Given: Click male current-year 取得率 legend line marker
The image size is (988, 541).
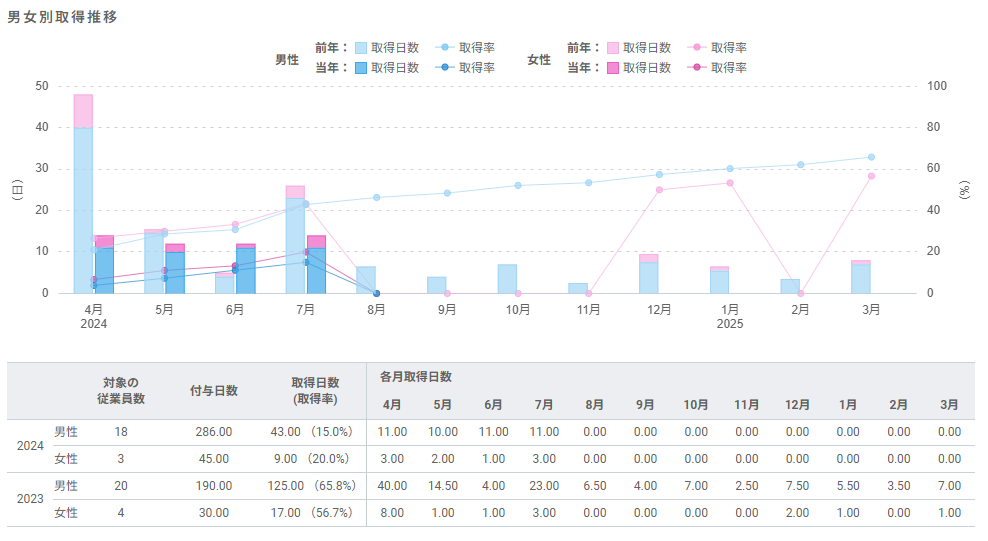Looking at the screenshot, I should pos(444,67).
